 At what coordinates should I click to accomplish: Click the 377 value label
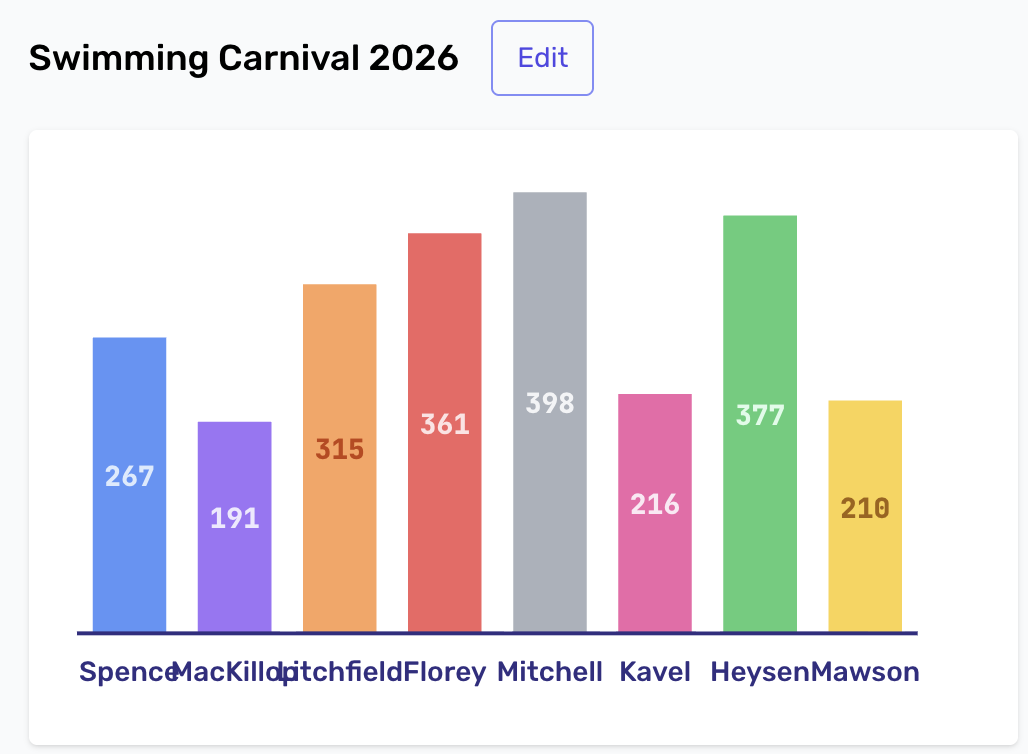760,415
